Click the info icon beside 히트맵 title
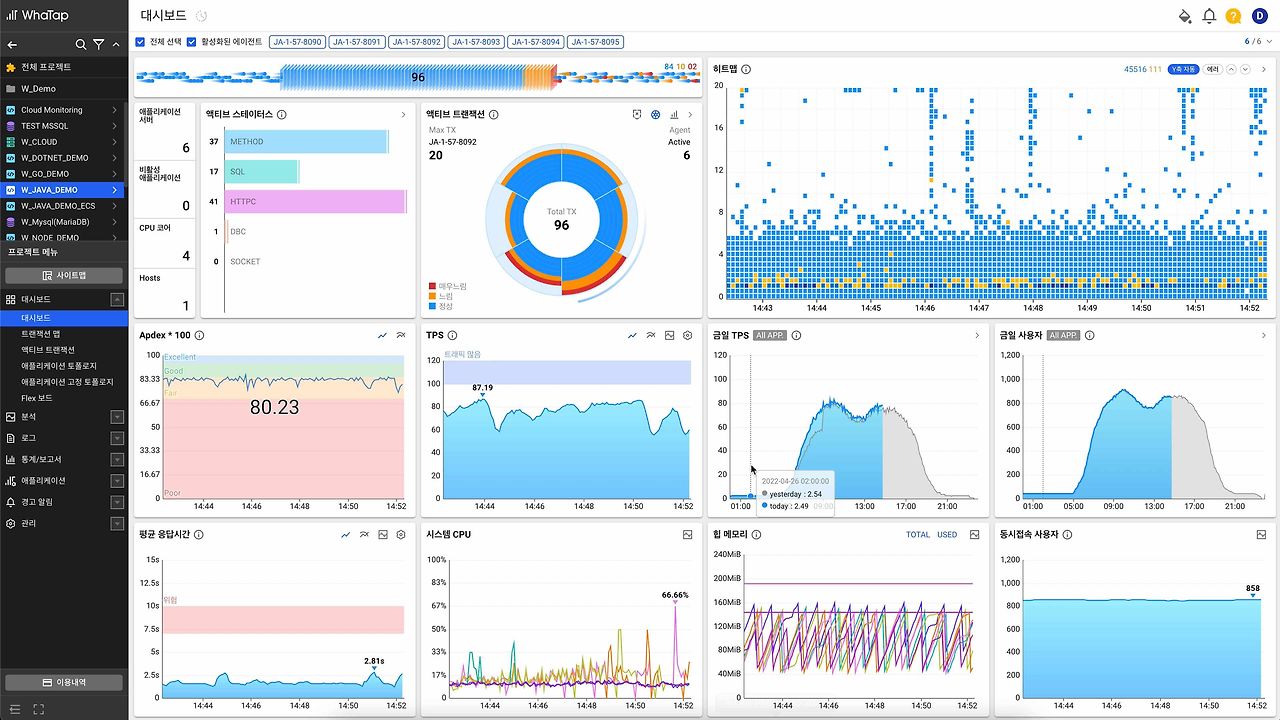The height and width of the screenshot is (720, 1280). pyautogui.click(x=746, y=69)
